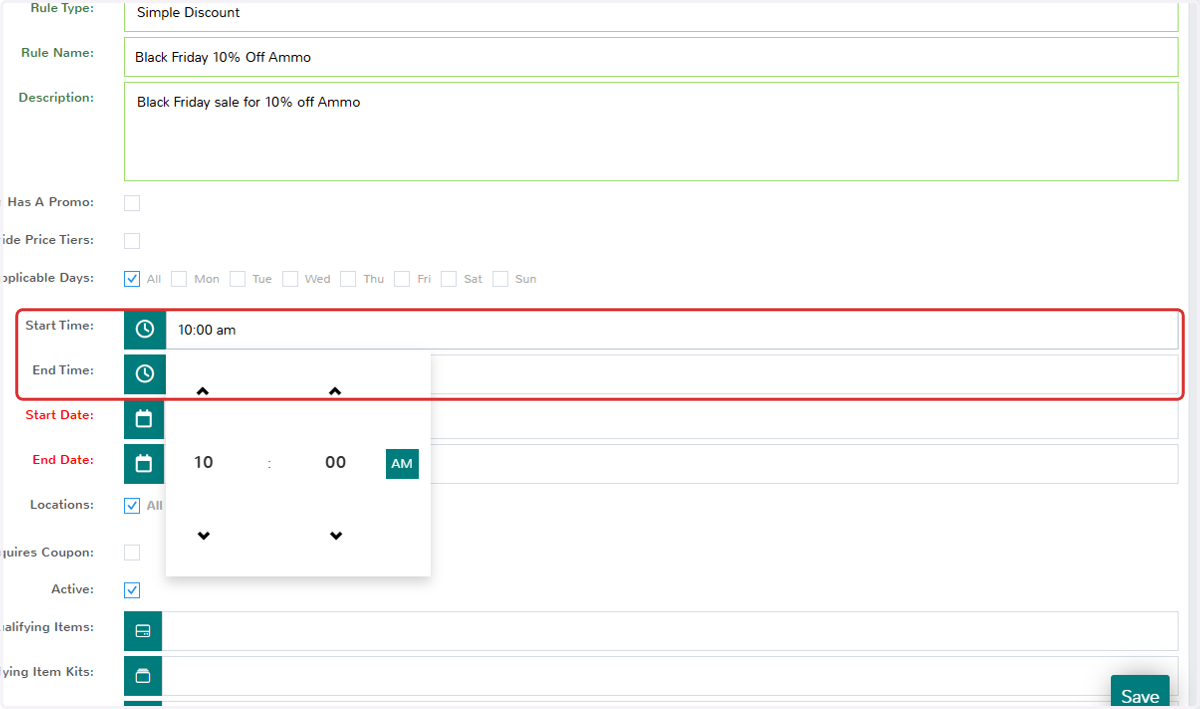
Task: Toggle the AM period button
Action: coord(402,463)
